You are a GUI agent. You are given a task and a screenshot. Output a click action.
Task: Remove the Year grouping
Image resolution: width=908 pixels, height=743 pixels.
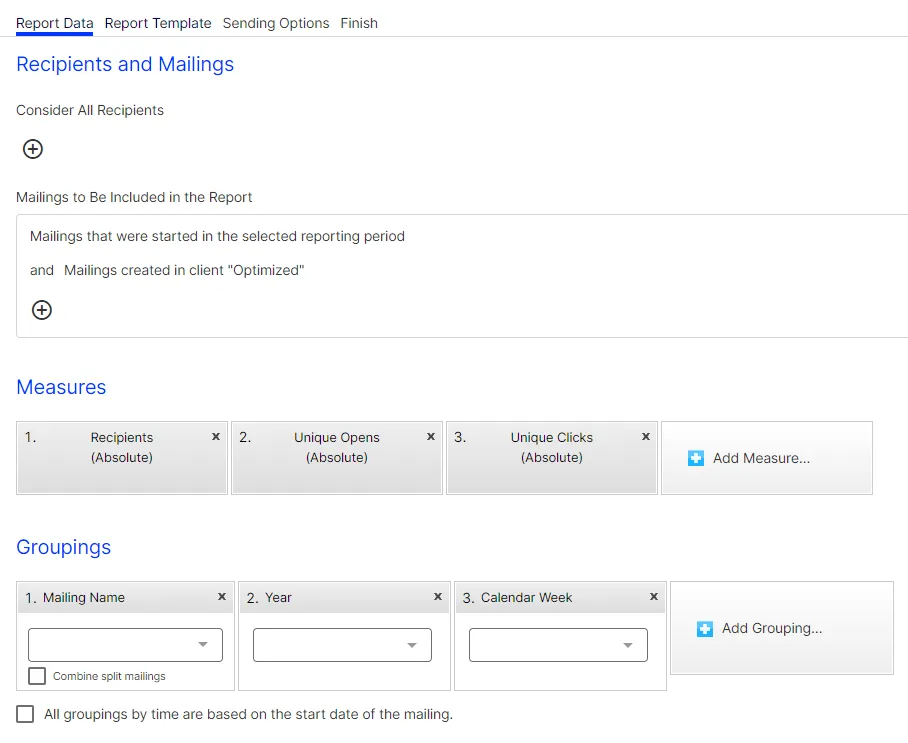click(x=438, y=596)
